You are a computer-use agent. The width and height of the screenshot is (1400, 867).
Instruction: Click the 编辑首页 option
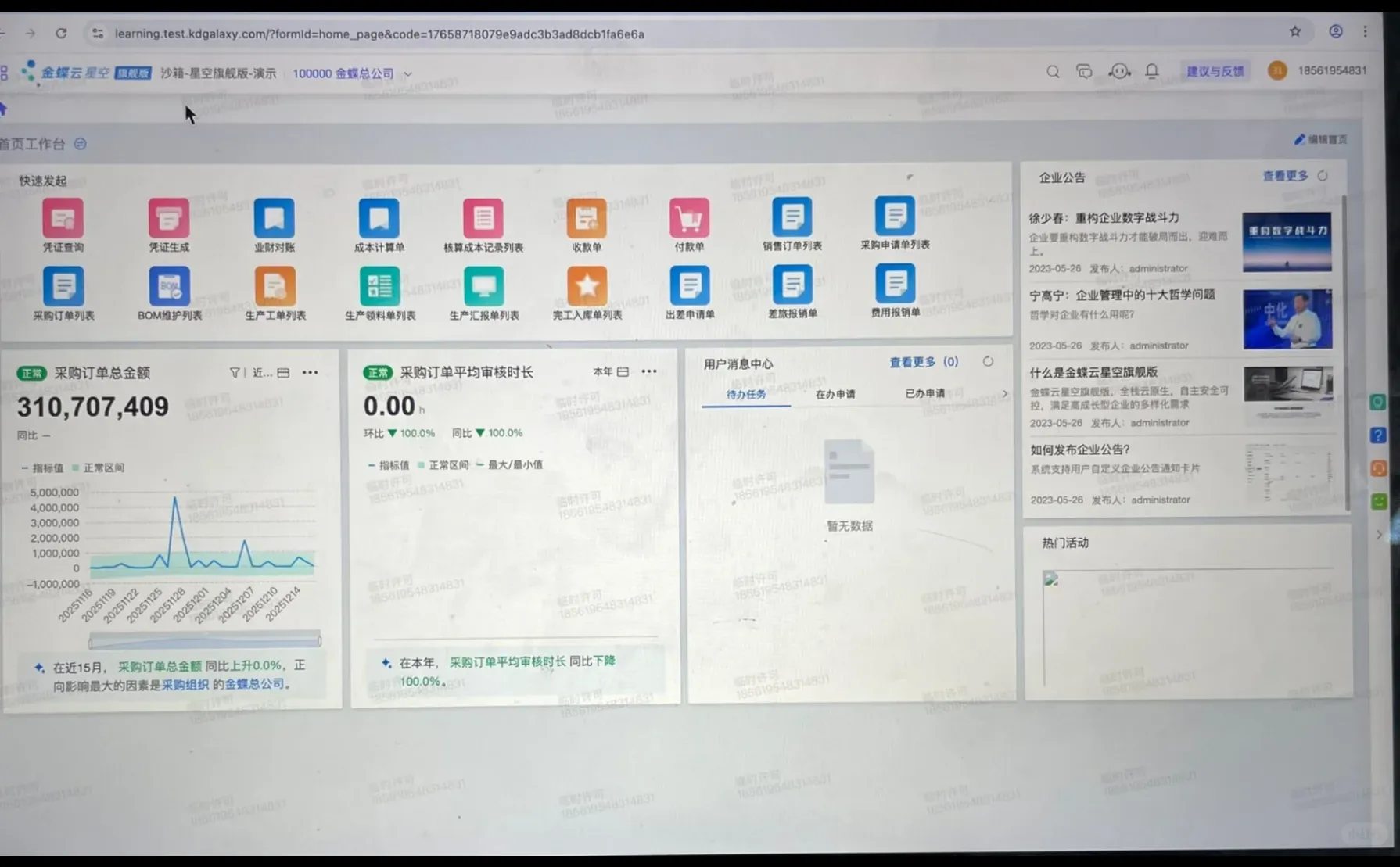click(1323, 139)
